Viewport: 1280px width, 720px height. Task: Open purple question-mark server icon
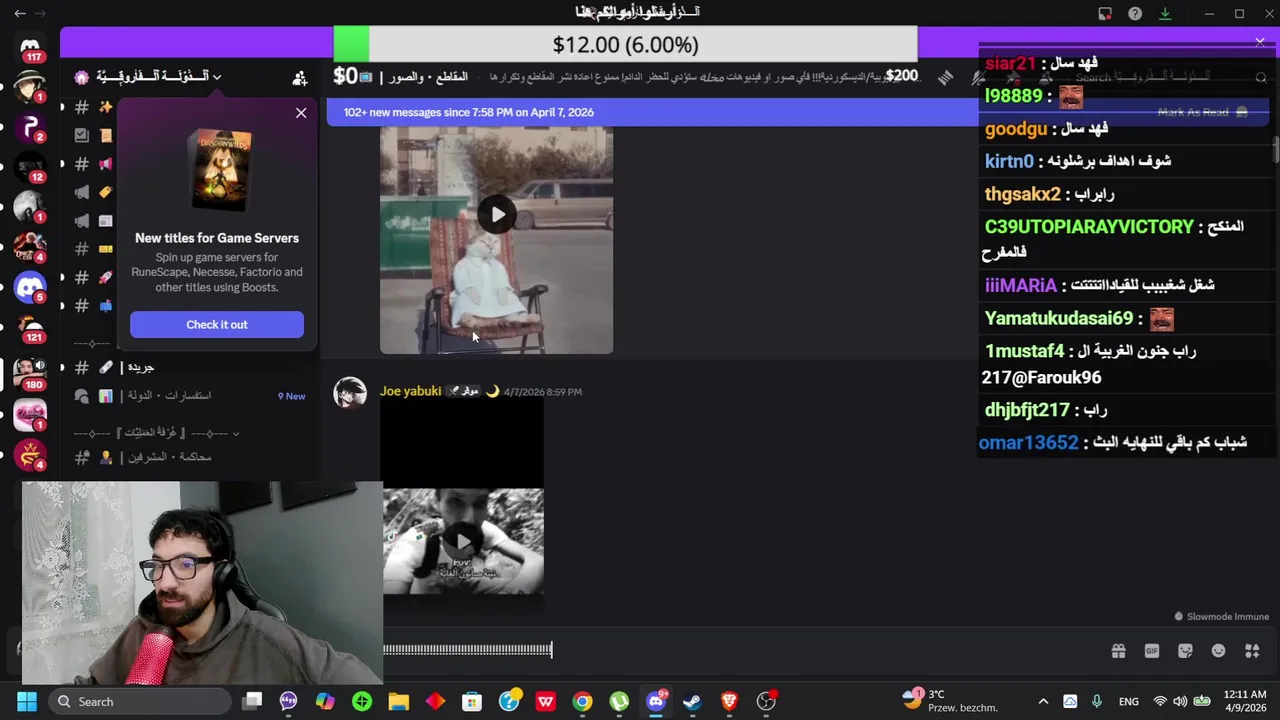(x=30, y=127)
